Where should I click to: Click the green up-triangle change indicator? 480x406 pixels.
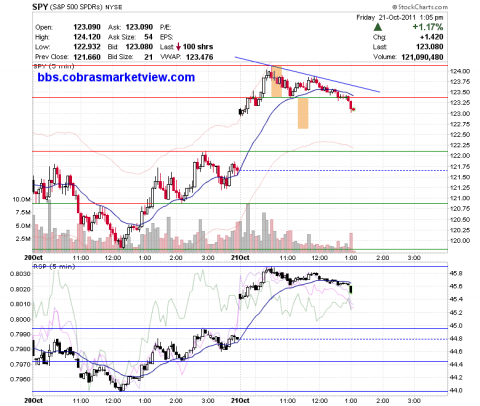(x=378, y=27)
